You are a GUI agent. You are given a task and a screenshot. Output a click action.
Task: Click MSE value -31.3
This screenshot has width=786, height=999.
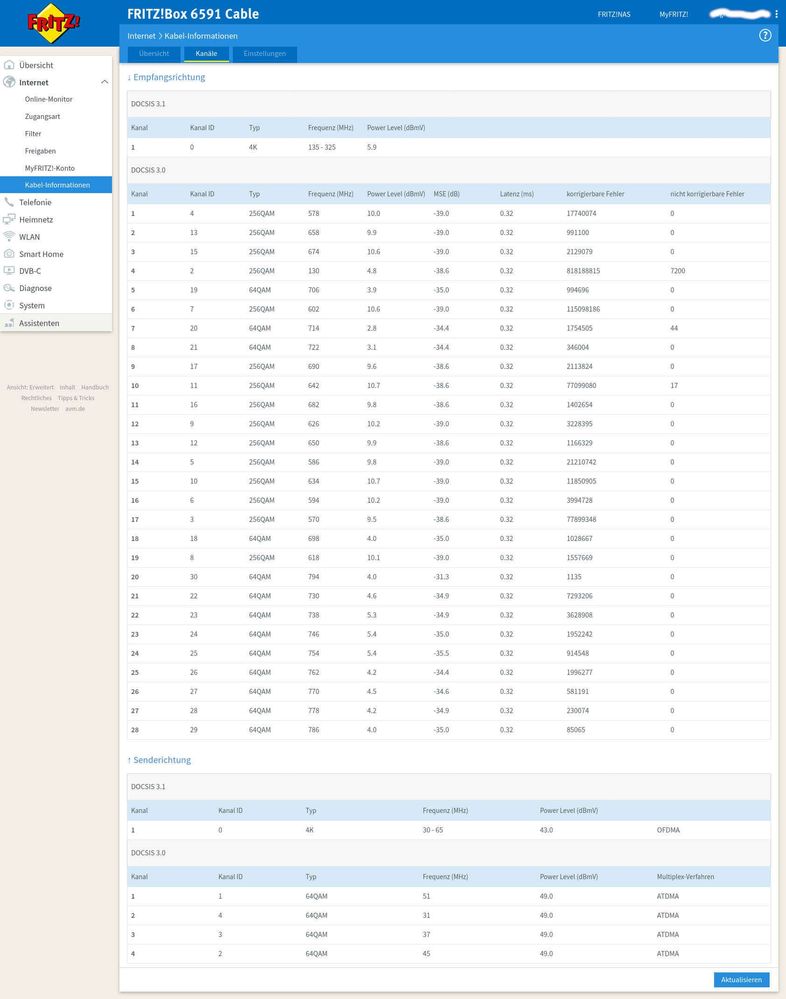[x=441, y=577]
